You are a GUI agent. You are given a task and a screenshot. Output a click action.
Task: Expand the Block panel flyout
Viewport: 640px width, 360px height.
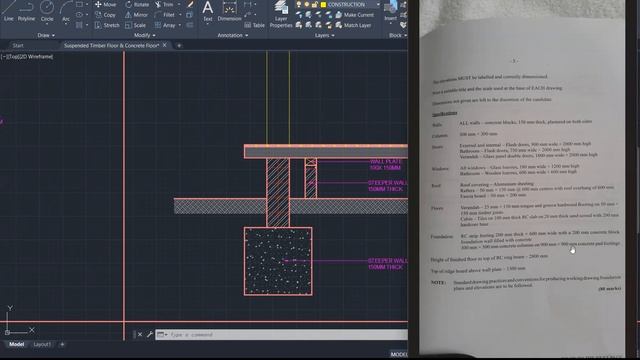click(x=398, y=36)
